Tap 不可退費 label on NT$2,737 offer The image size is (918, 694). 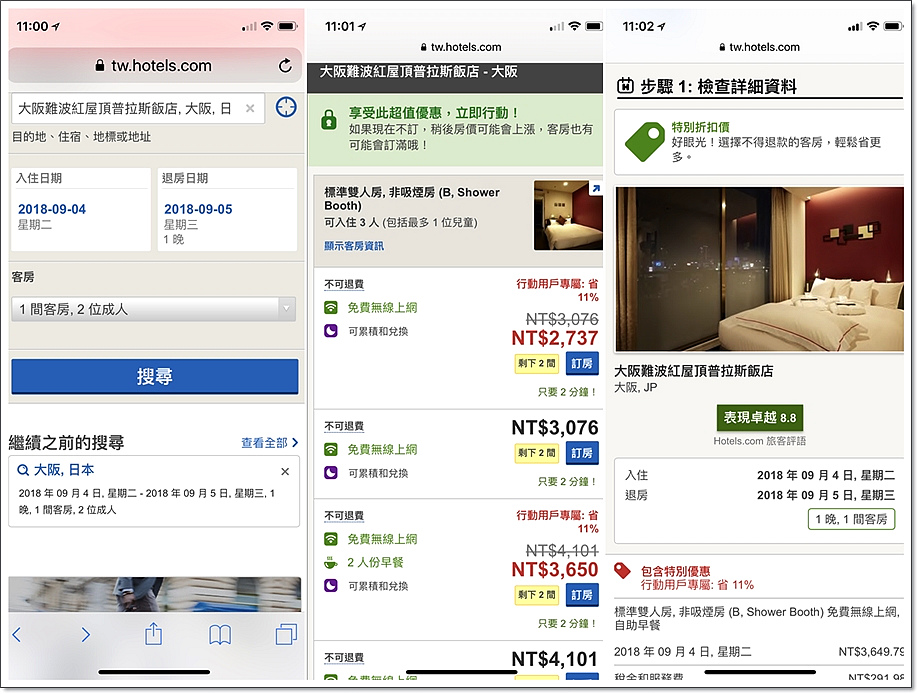(344, 284)
